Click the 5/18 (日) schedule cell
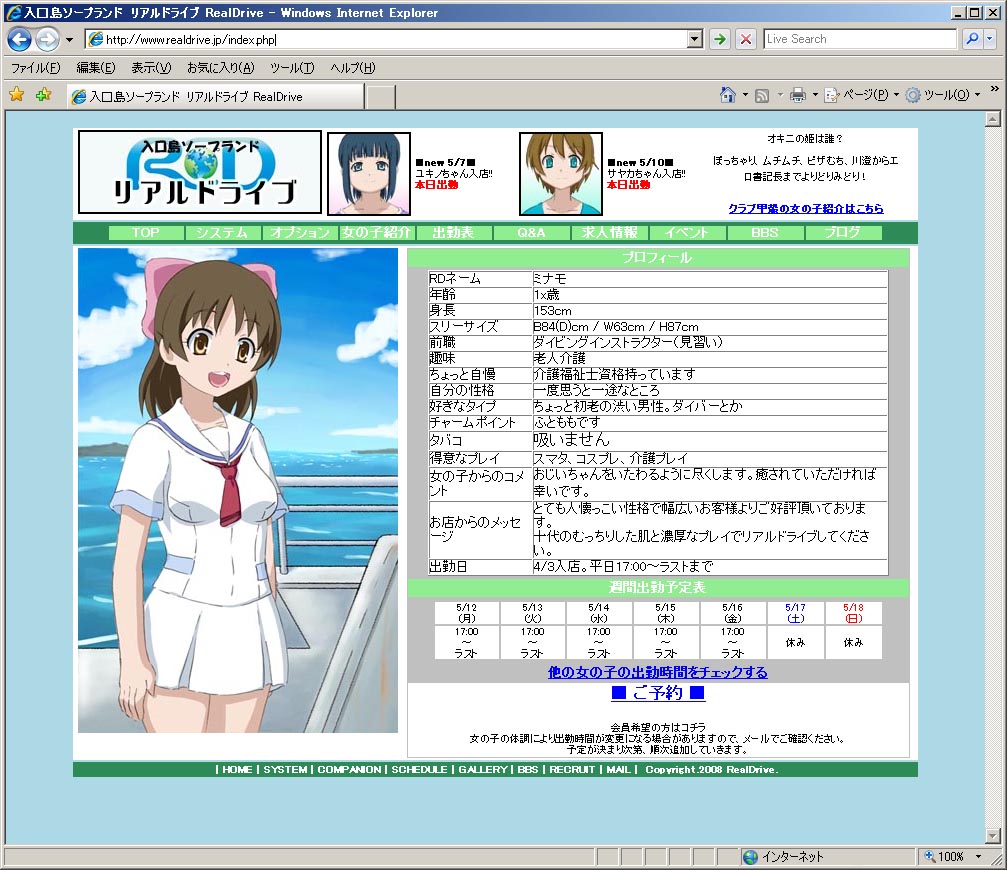This screenshot has height=870, width=1007. point(853,613)
